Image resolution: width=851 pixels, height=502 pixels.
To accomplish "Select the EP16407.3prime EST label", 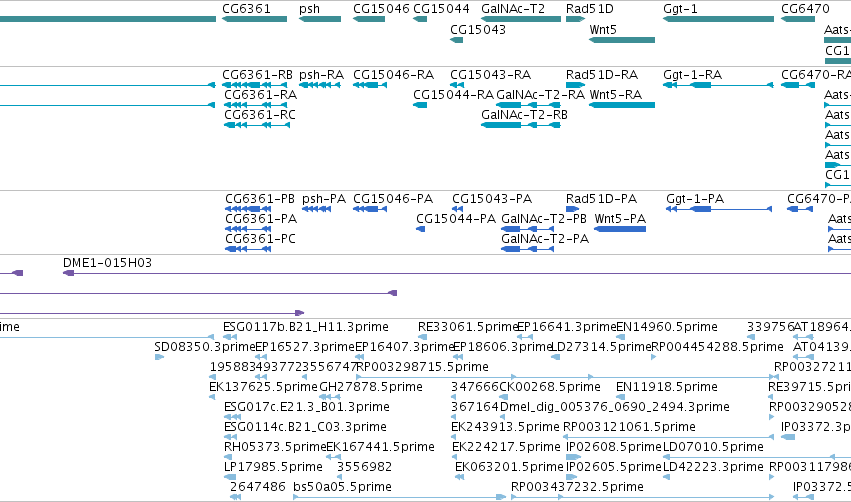I will coord(404,347).
